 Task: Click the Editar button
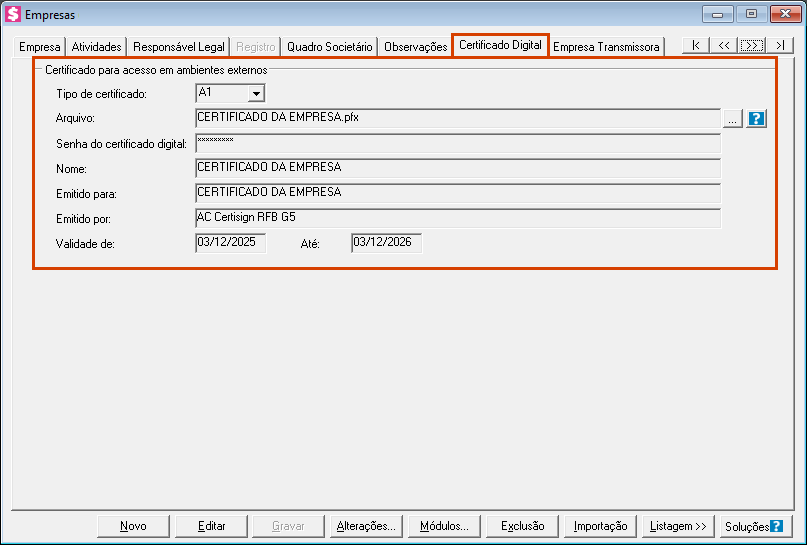(x=211, y=526)
